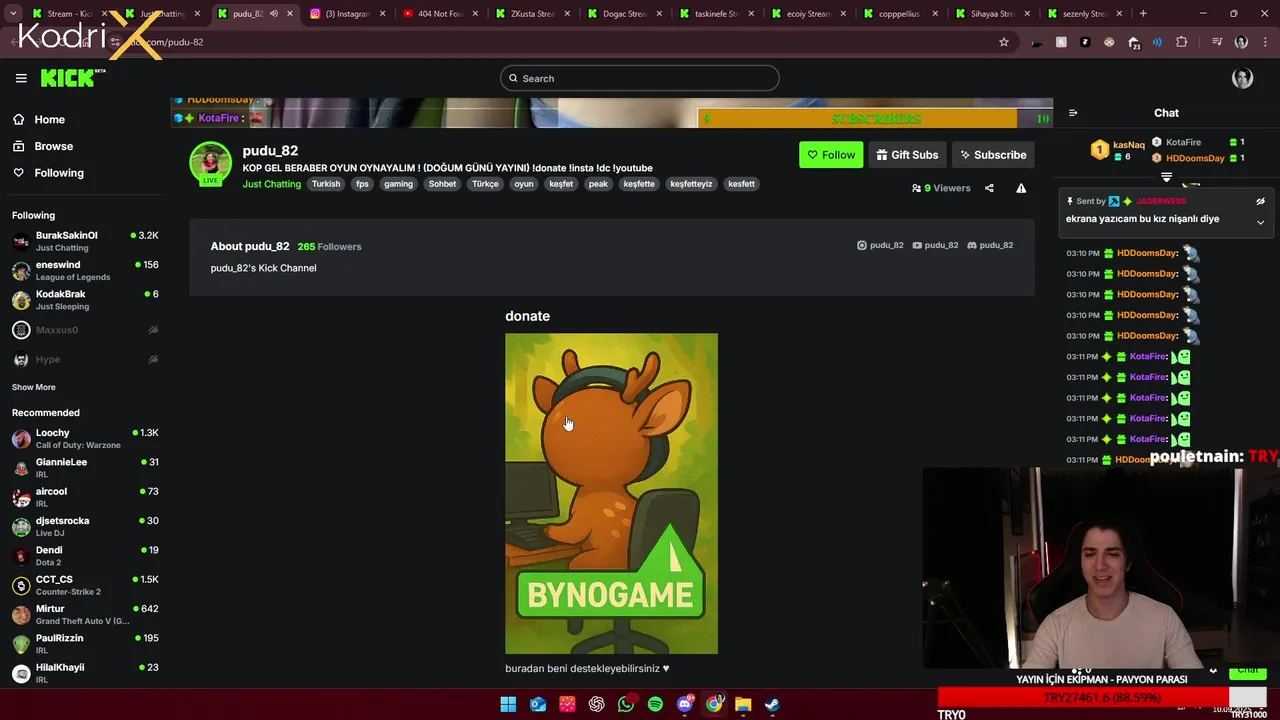Select the Turkish tag
Viewport: 1280px width, 720px height.
click(x=326, y=184)
